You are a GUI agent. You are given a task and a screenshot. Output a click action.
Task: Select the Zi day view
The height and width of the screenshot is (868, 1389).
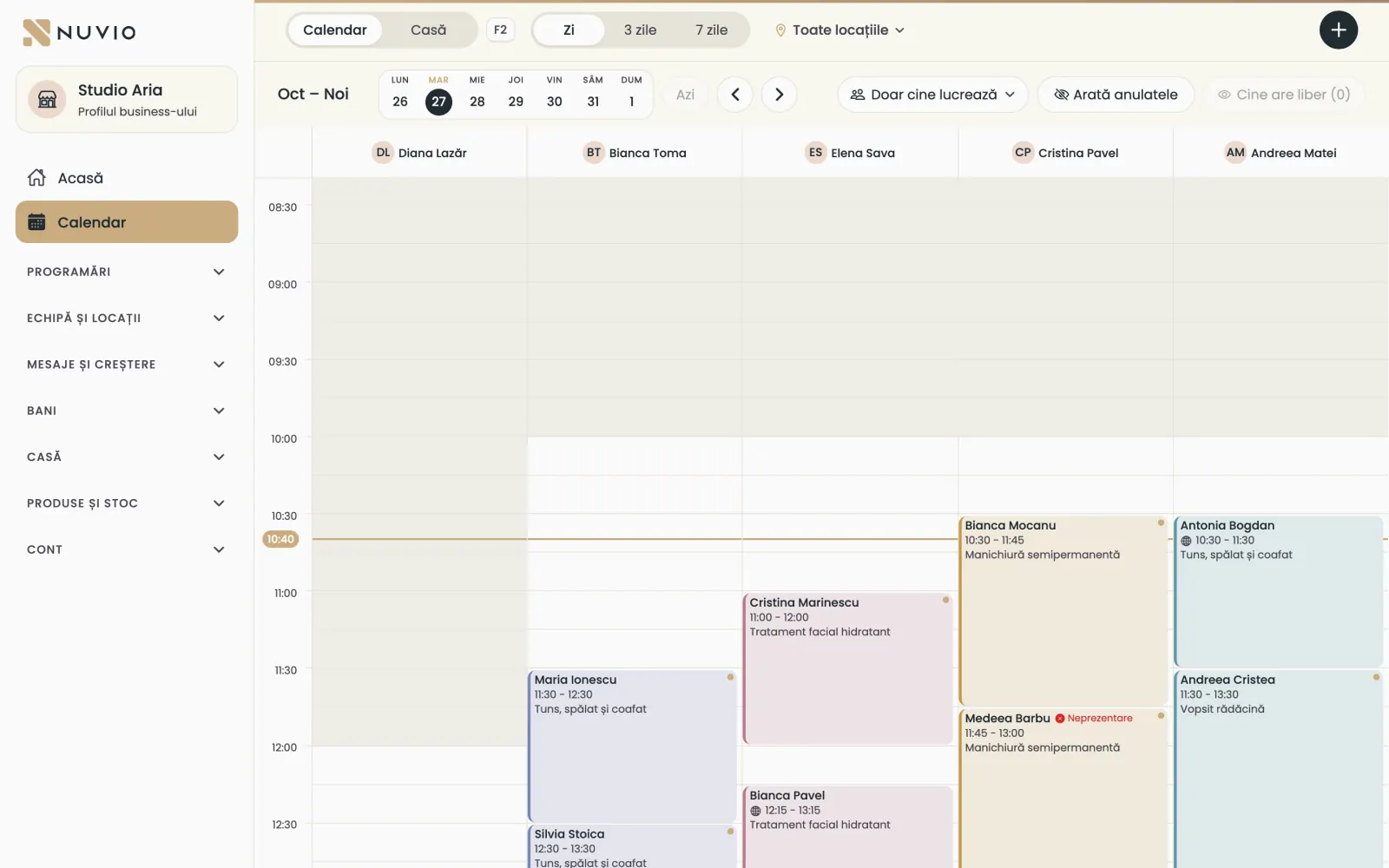569,30
